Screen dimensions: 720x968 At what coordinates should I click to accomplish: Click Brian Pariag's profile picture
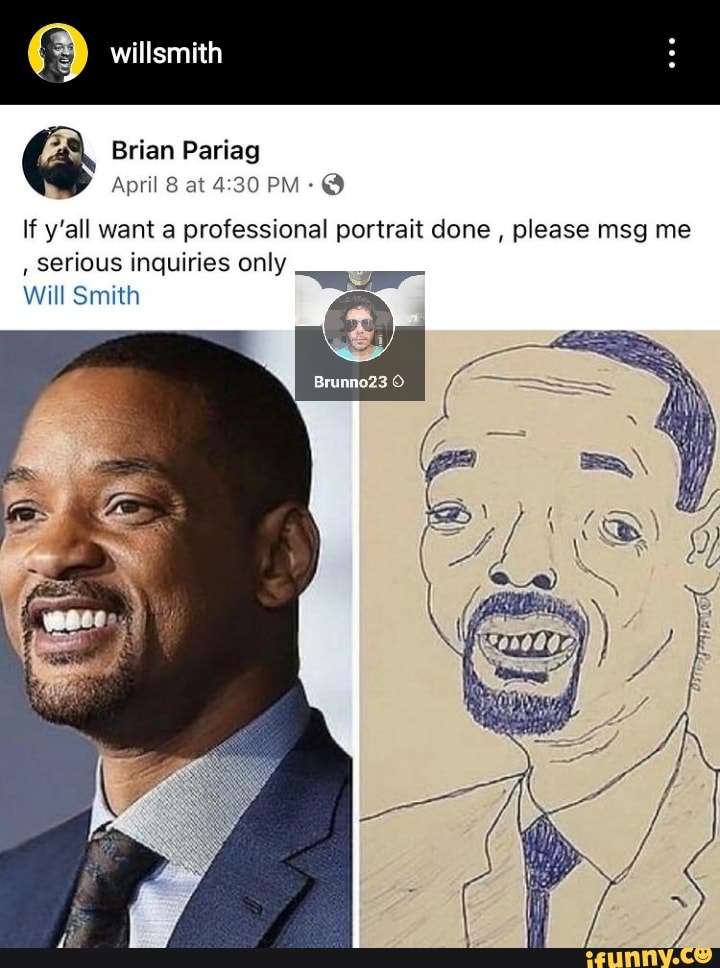point(59,162)
